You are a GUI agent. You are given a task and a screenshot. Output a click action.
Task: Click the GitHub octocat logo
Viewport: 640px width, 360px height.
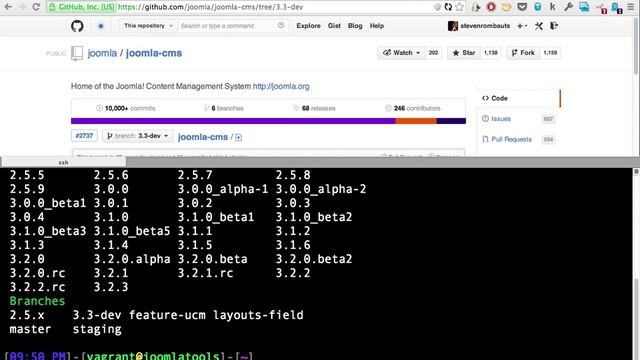(77, 26)
